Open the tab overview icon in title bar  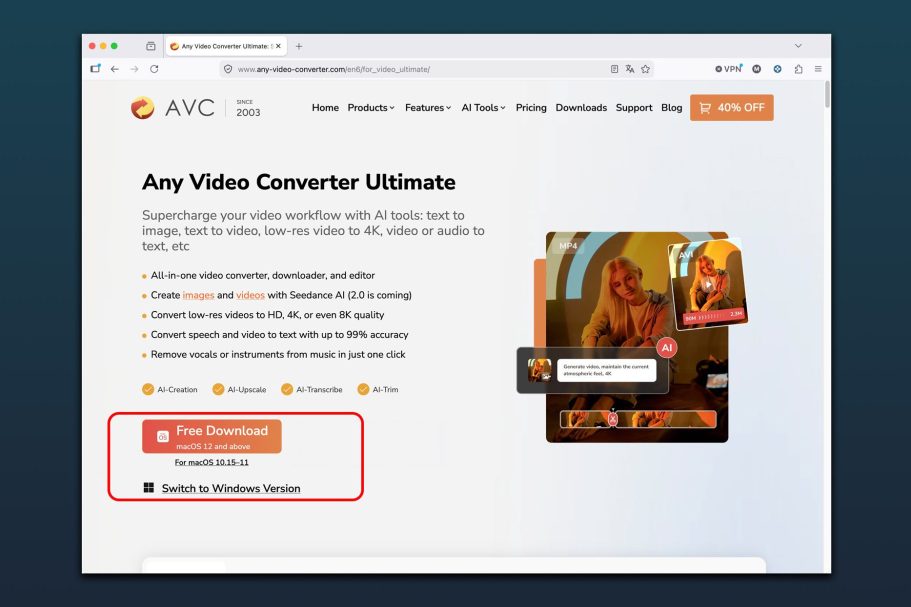point(150,46)
